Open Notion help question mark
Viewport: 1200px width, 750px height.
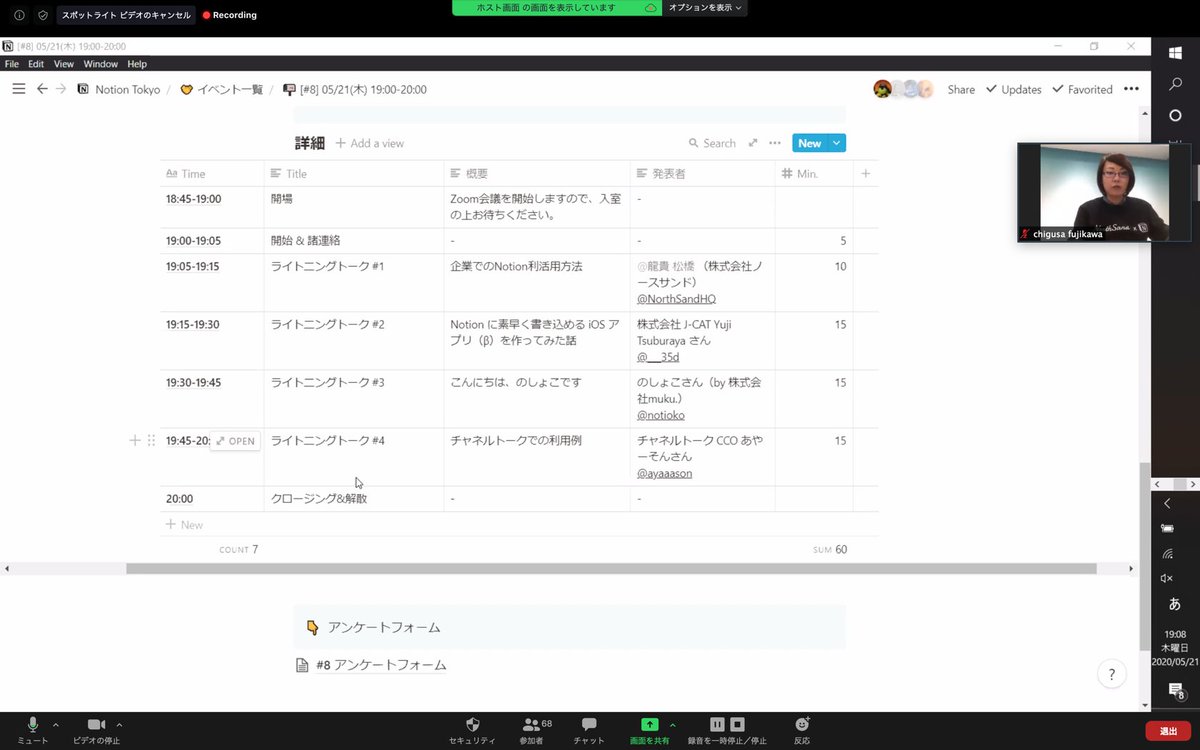click(1112, 674)
